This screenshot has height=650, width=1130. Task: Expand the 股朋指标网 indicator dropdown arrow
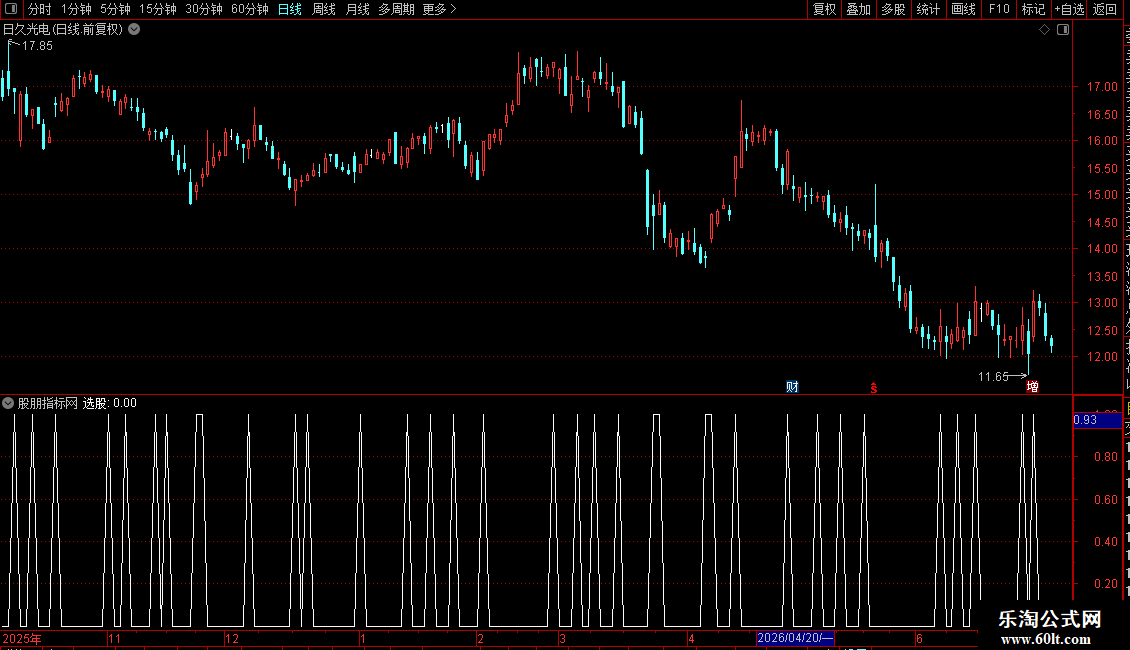pos(8,404)
